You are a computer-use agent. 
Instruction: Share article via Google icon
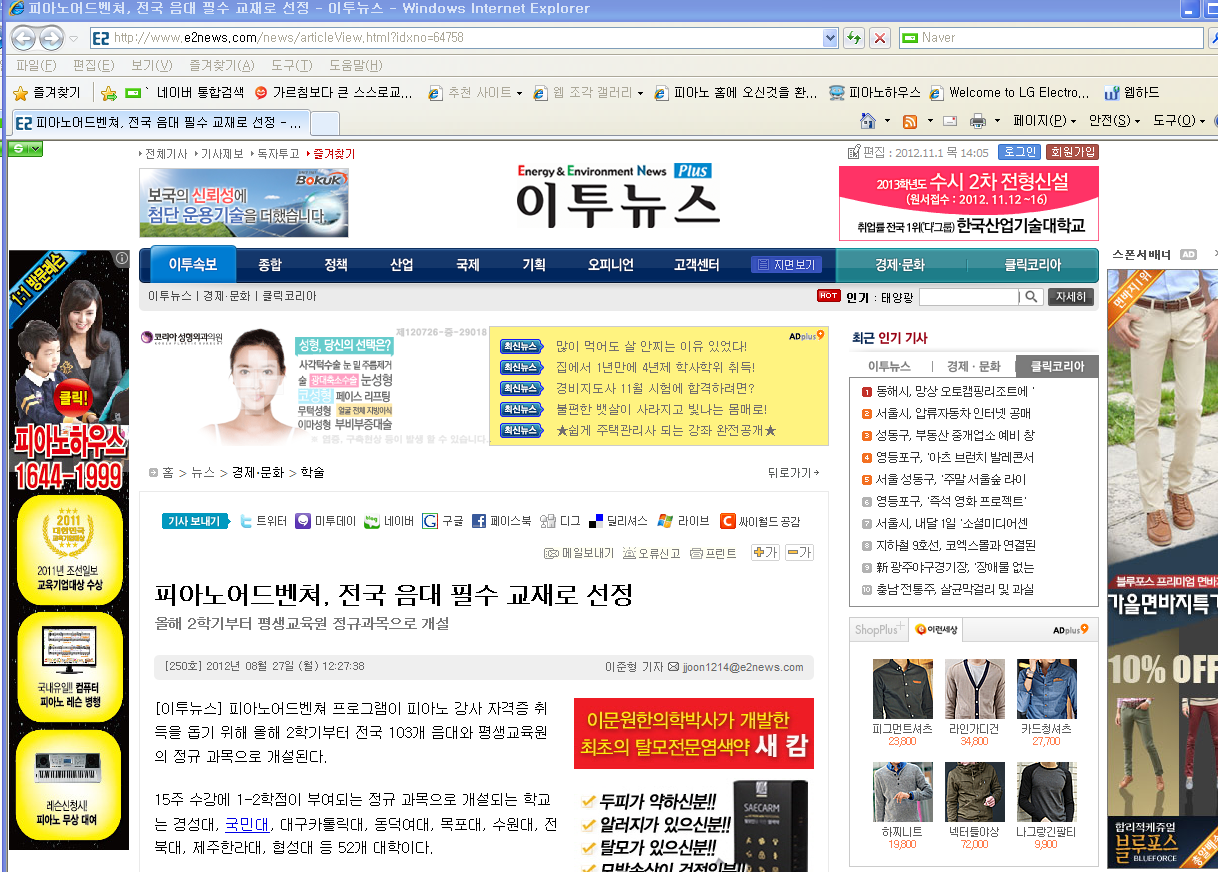coord(430,521)
